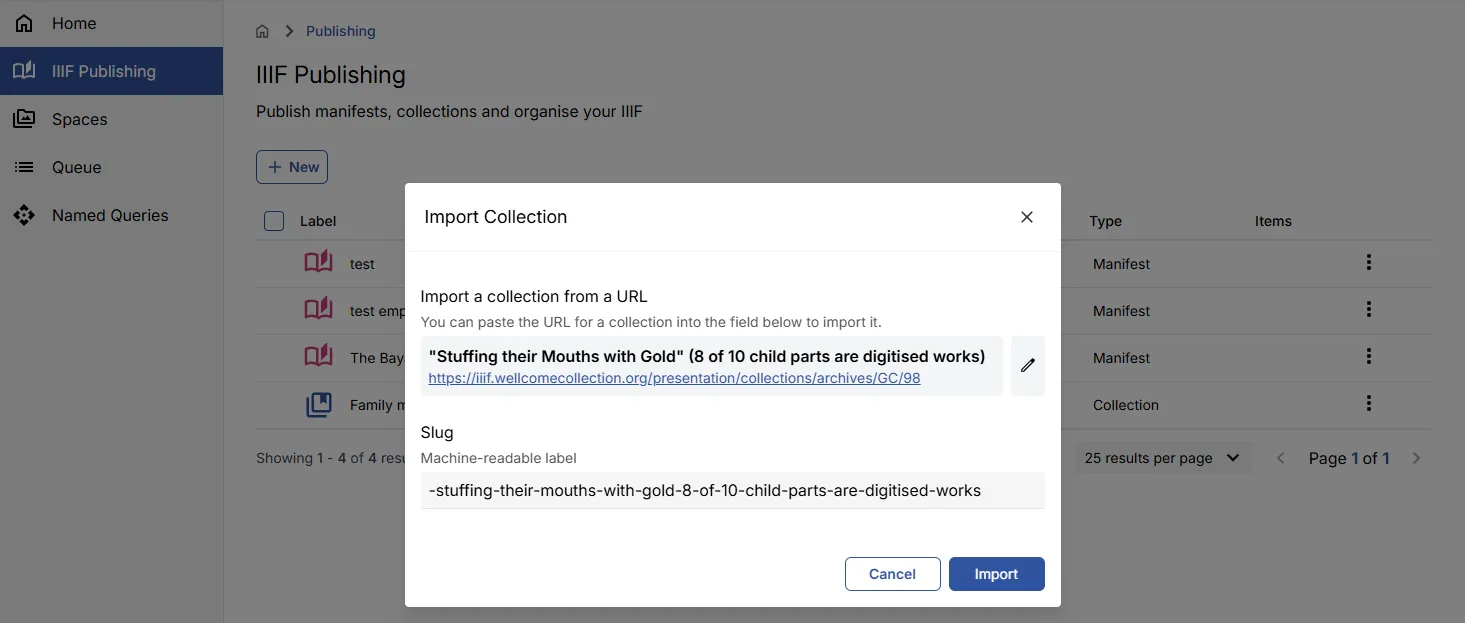Open the Queue sidebar icon
This screenshot has height=623, width=1465.
24,167
